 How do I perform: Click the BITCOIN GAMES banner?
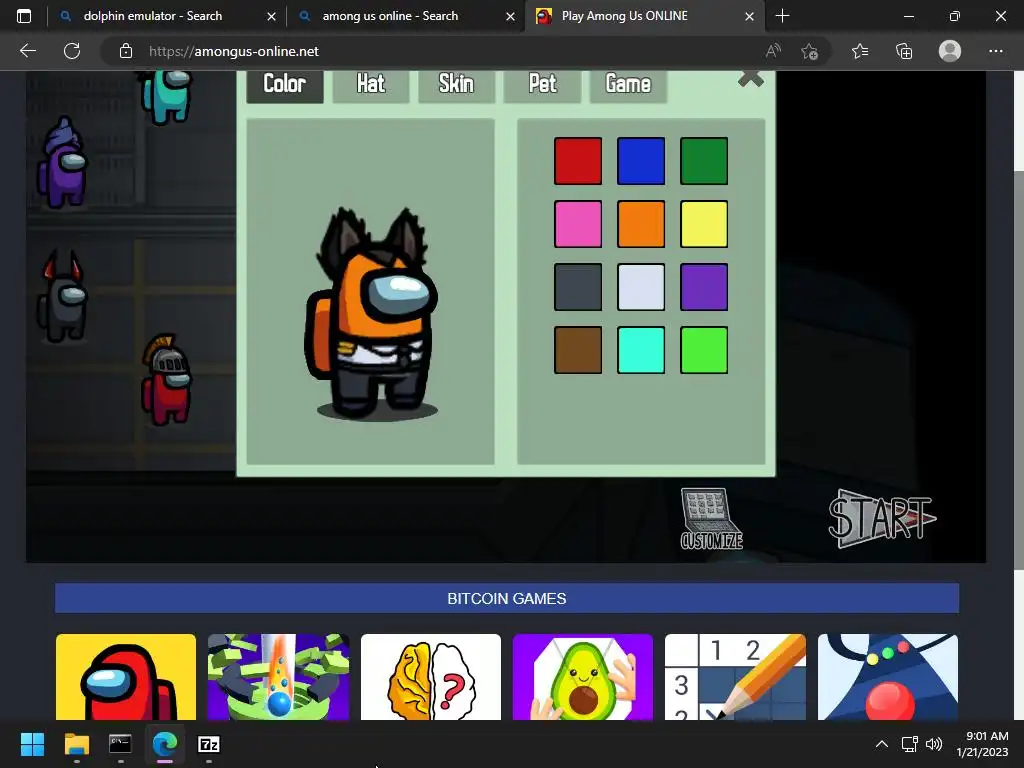507,598
